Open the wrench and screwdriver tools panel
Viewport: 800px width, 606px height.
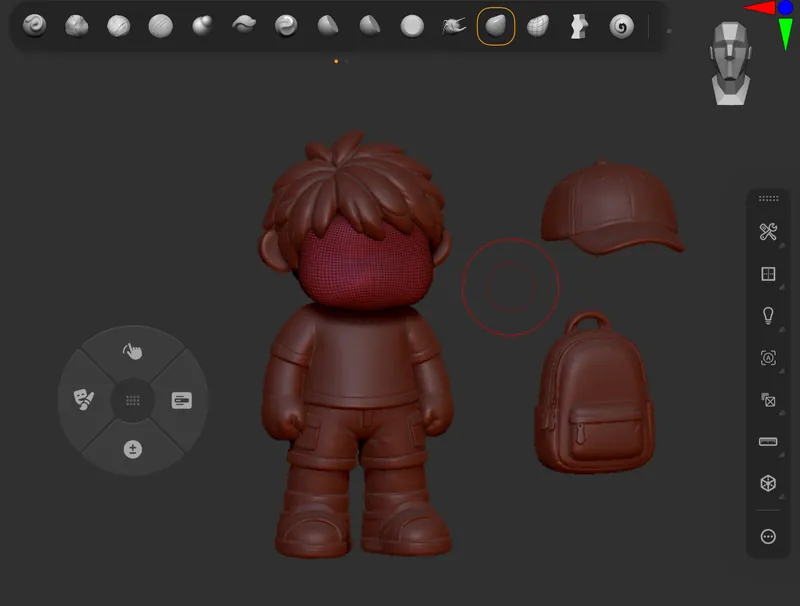pyautogui.click(x=768, y=232)
